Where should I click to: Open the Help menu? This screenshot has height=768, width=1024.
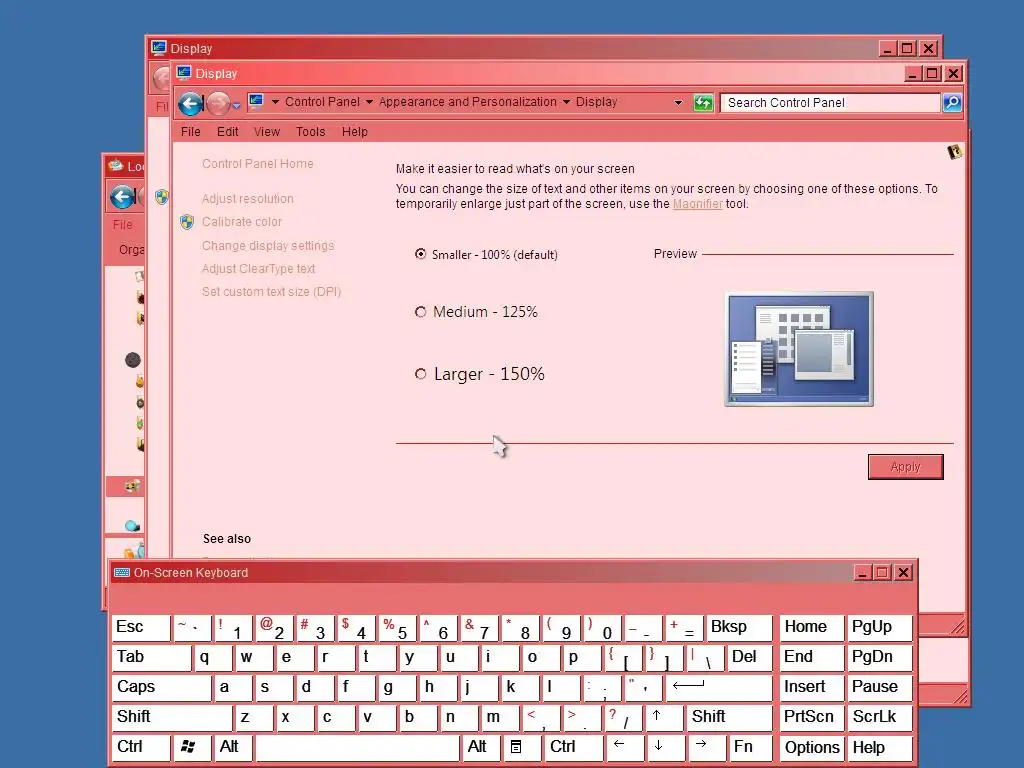355,132
